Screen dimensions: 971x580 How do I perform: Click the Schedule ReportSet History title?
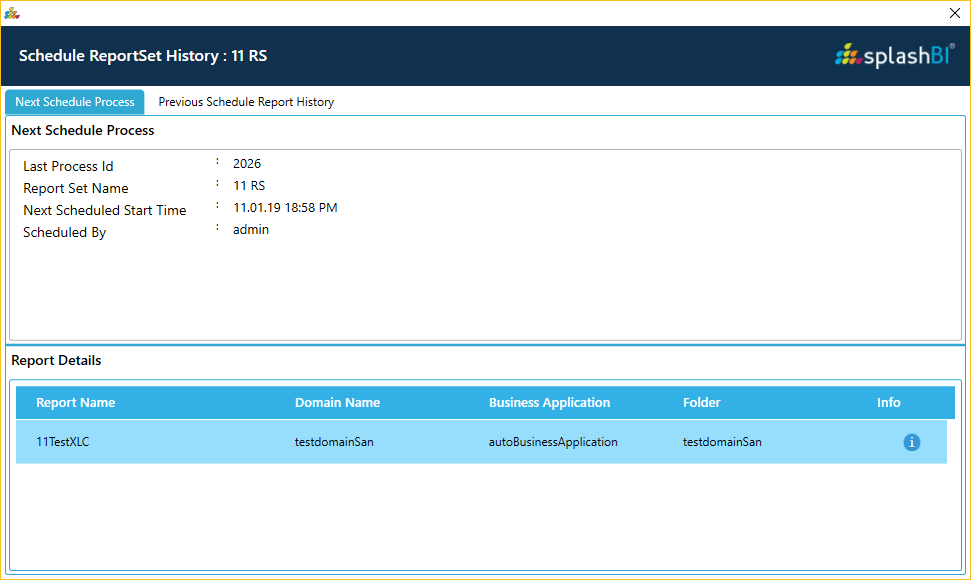(x=143, y=56)
